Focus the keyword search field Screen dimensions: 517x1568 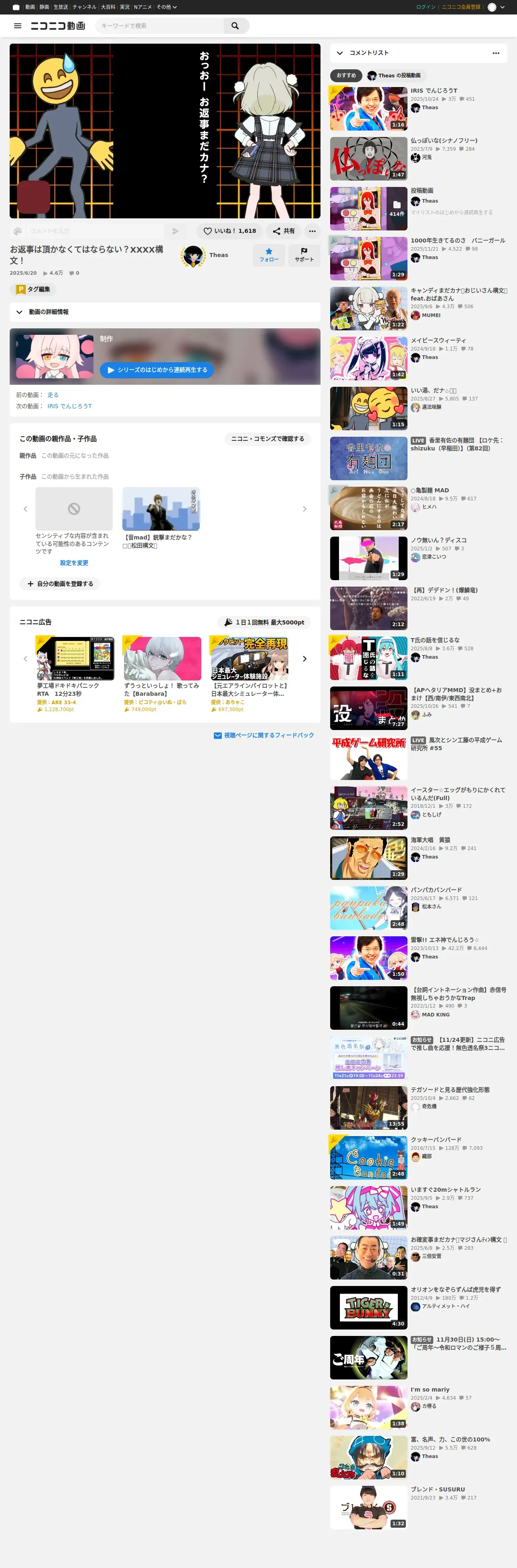[159, 25]
